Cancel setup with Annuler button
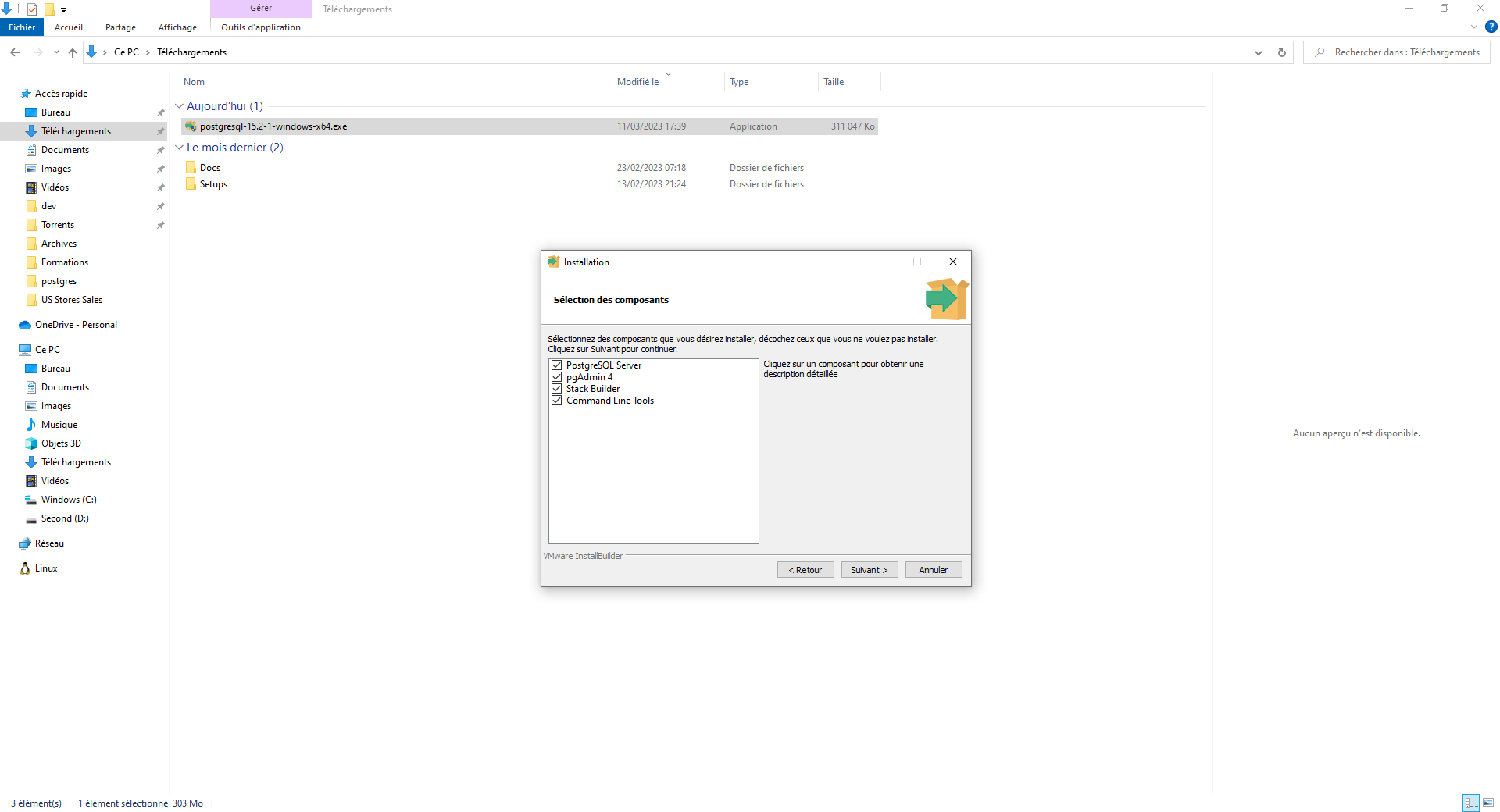1500x812 pixels. click(933, 570)
